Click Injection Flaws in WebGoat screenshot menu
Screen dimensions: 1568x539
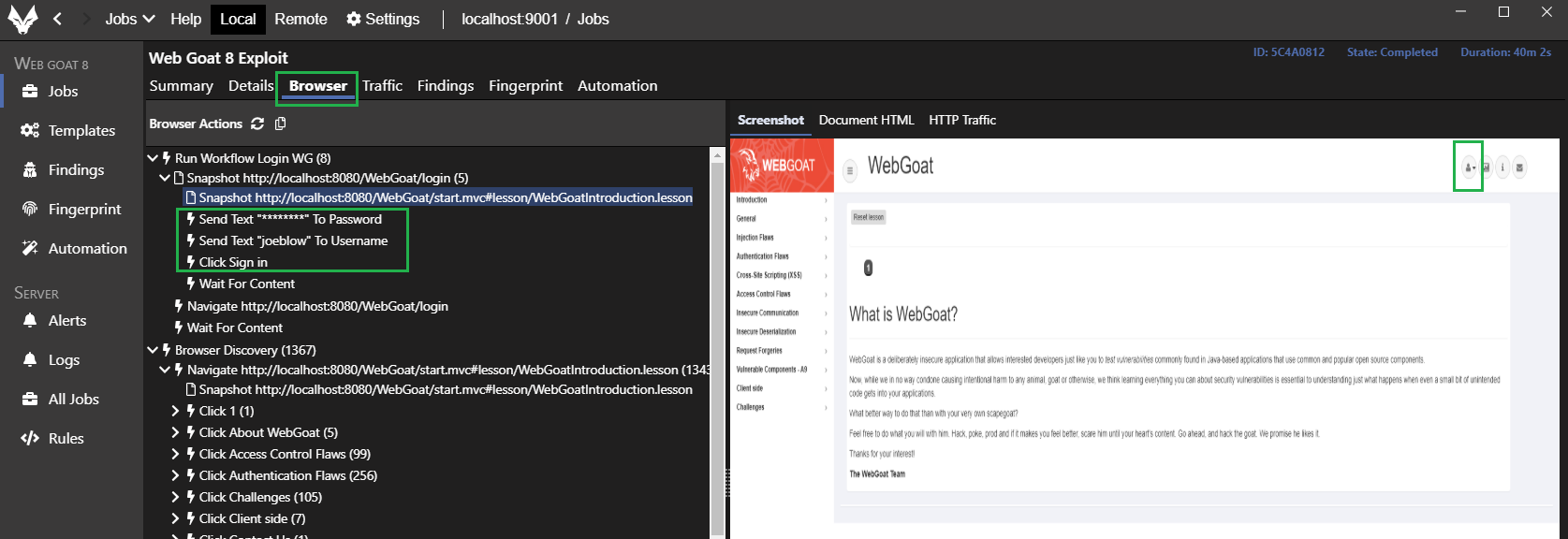coord(755,238)
